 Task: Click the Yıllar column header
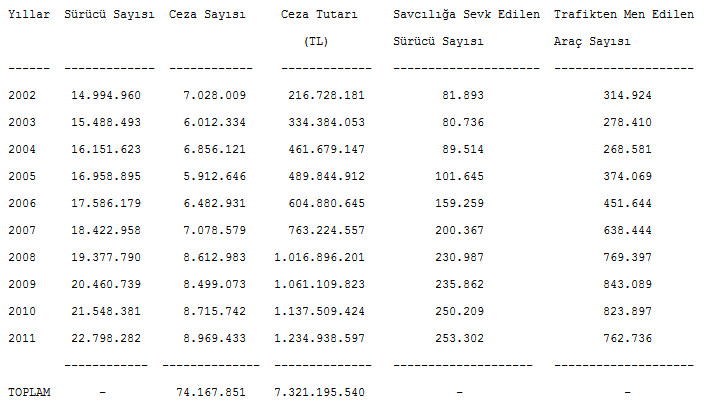pyautogui.click(x=29, y=14)
